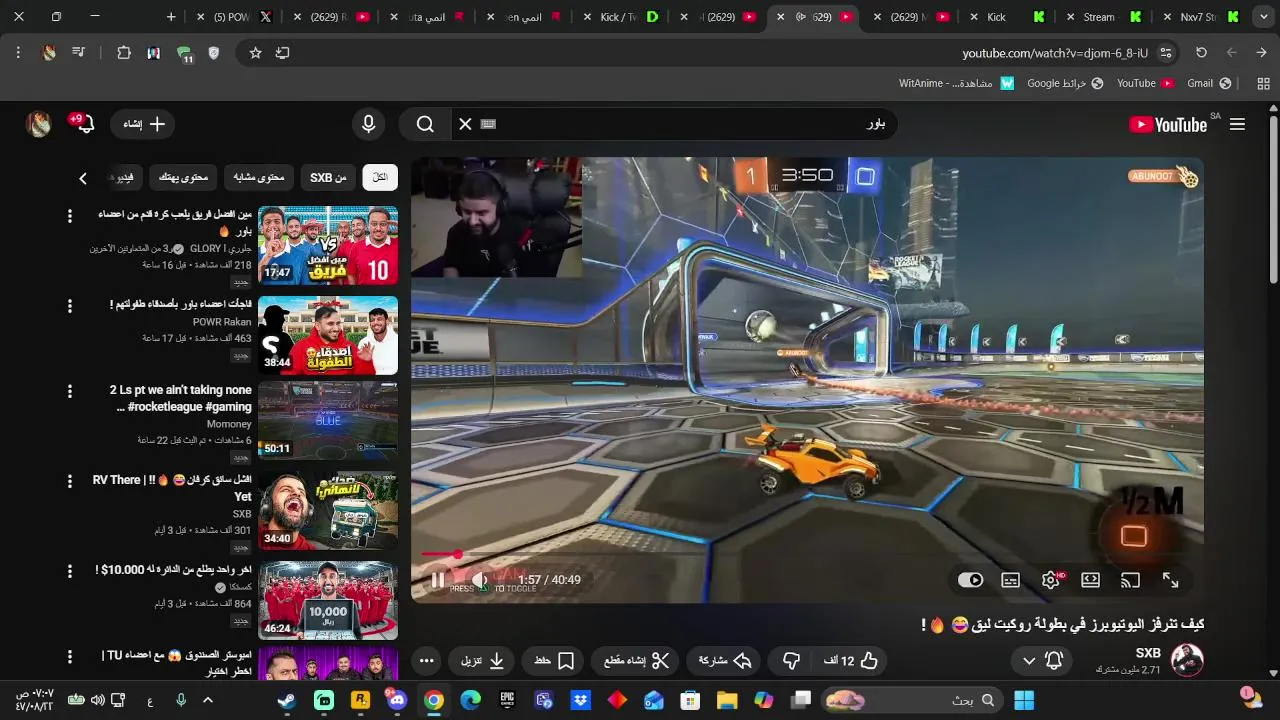Go to YouTube home via the logo

click(x=1168, y=124)
